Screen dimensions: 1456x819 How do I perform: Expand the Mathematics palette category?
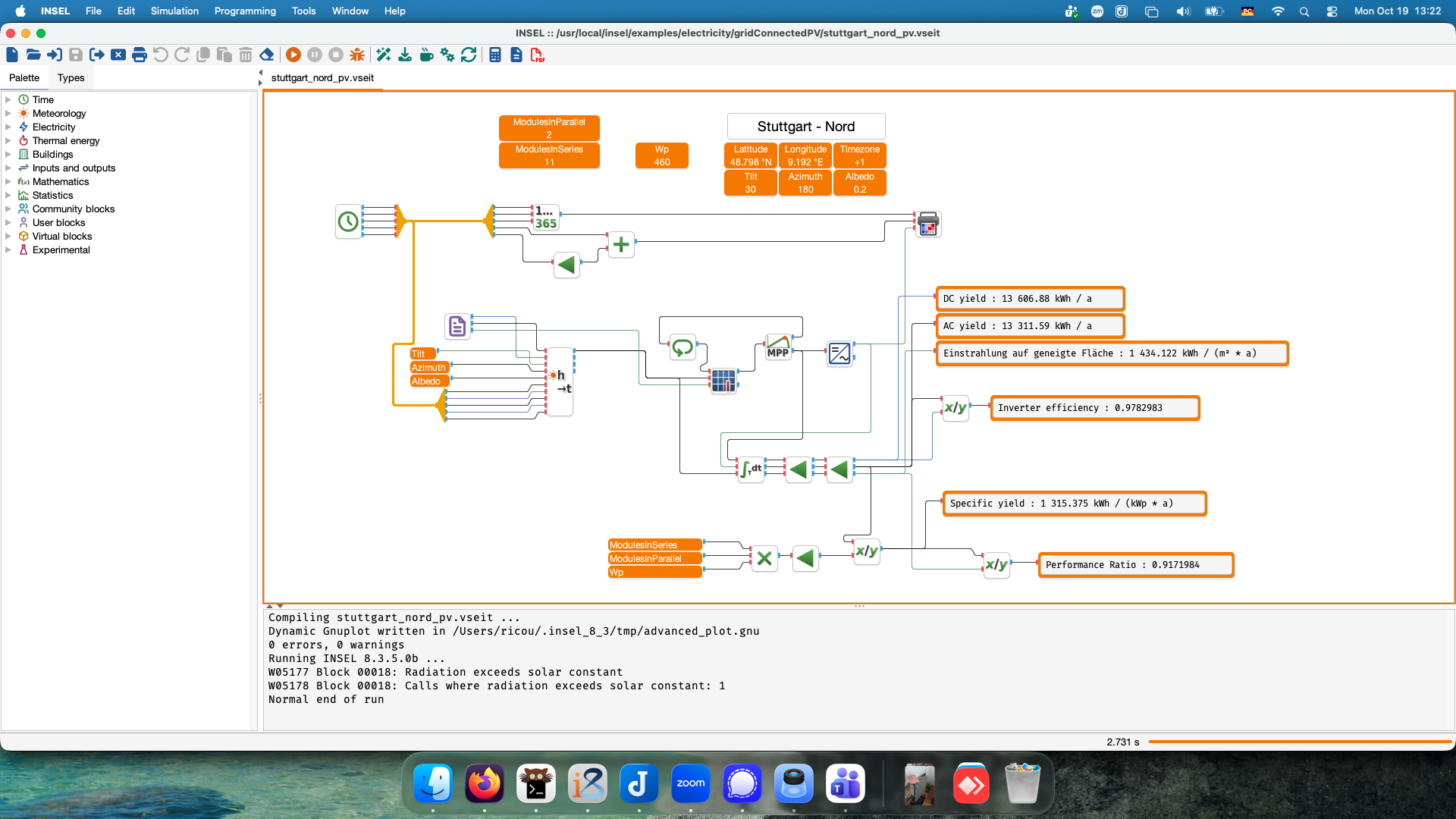point(8,181)
